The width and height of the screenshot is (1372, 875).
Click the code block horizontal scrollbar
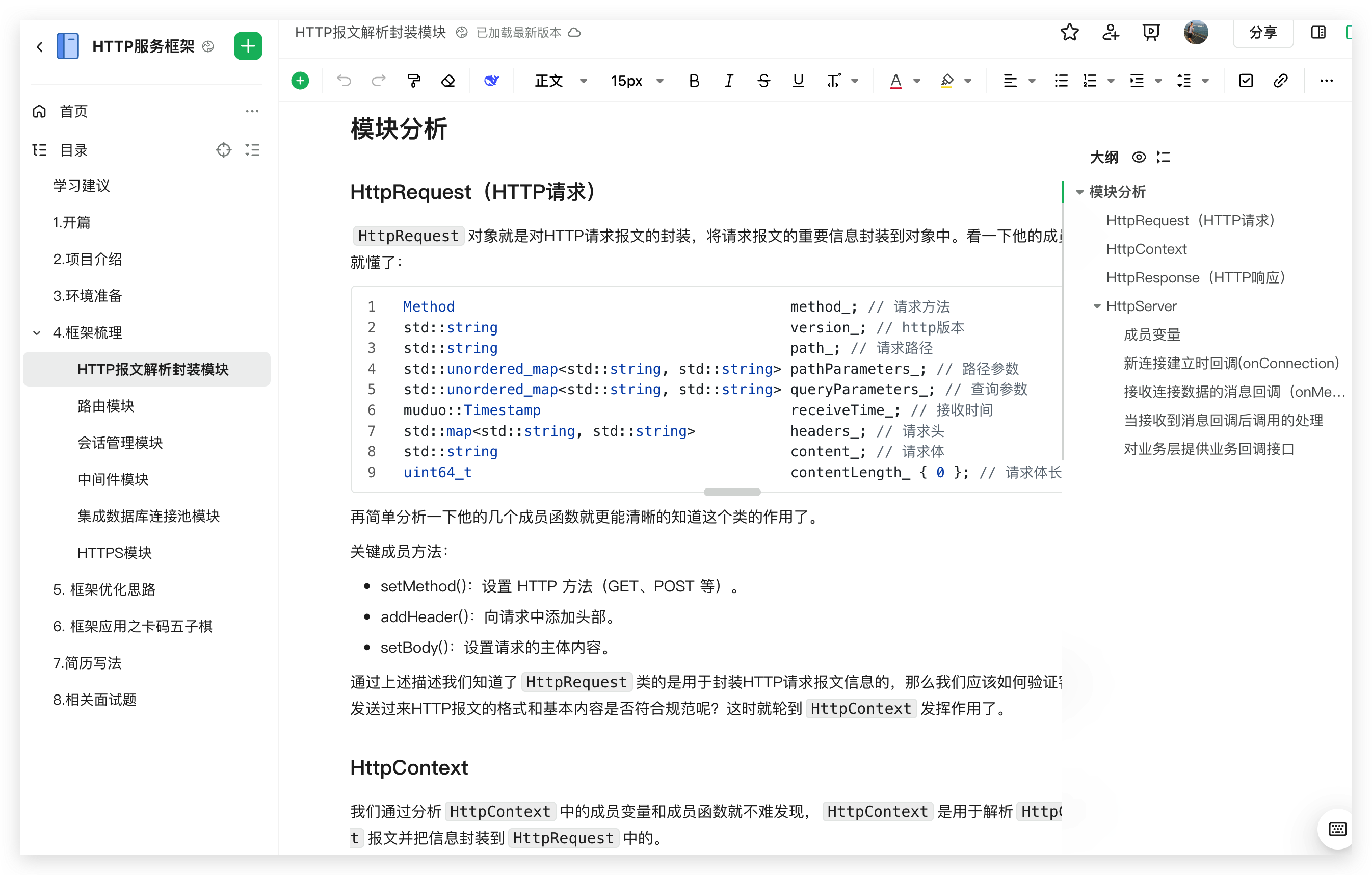pyautogui.click(x=732, y=492)
